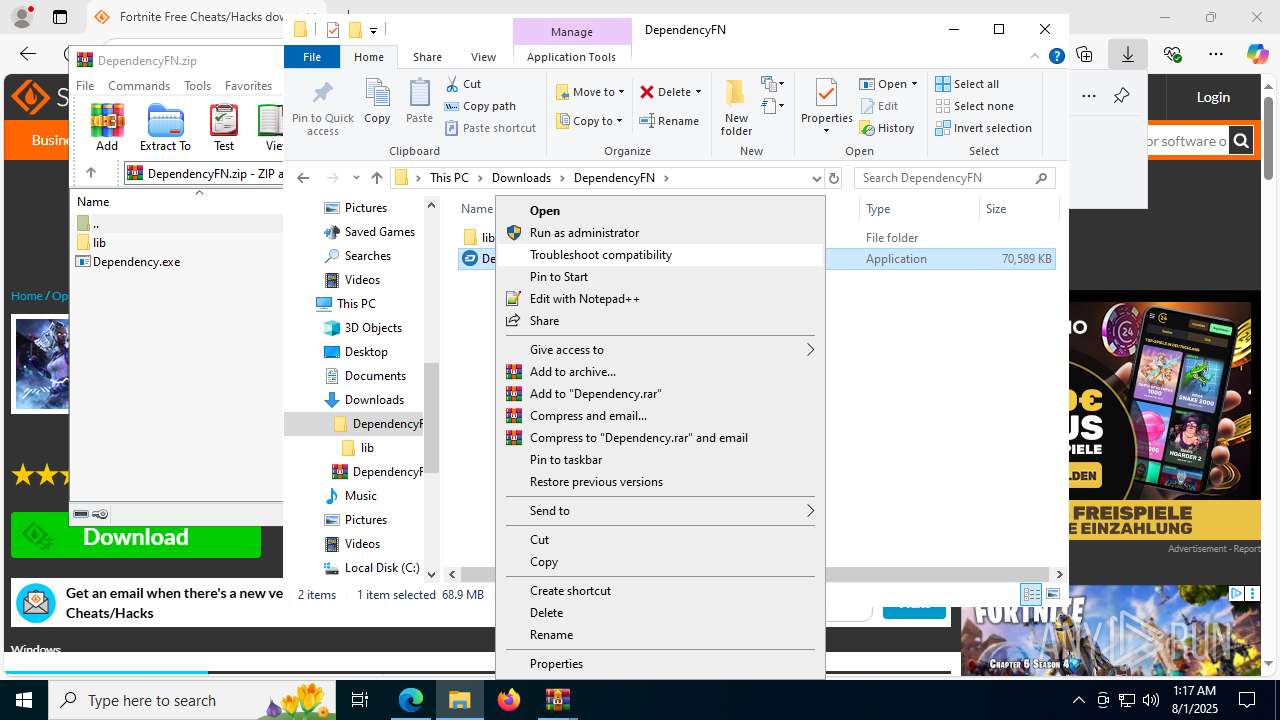Click Select none in ribbon
1280x720 pixels.
[x=973, y=106]
